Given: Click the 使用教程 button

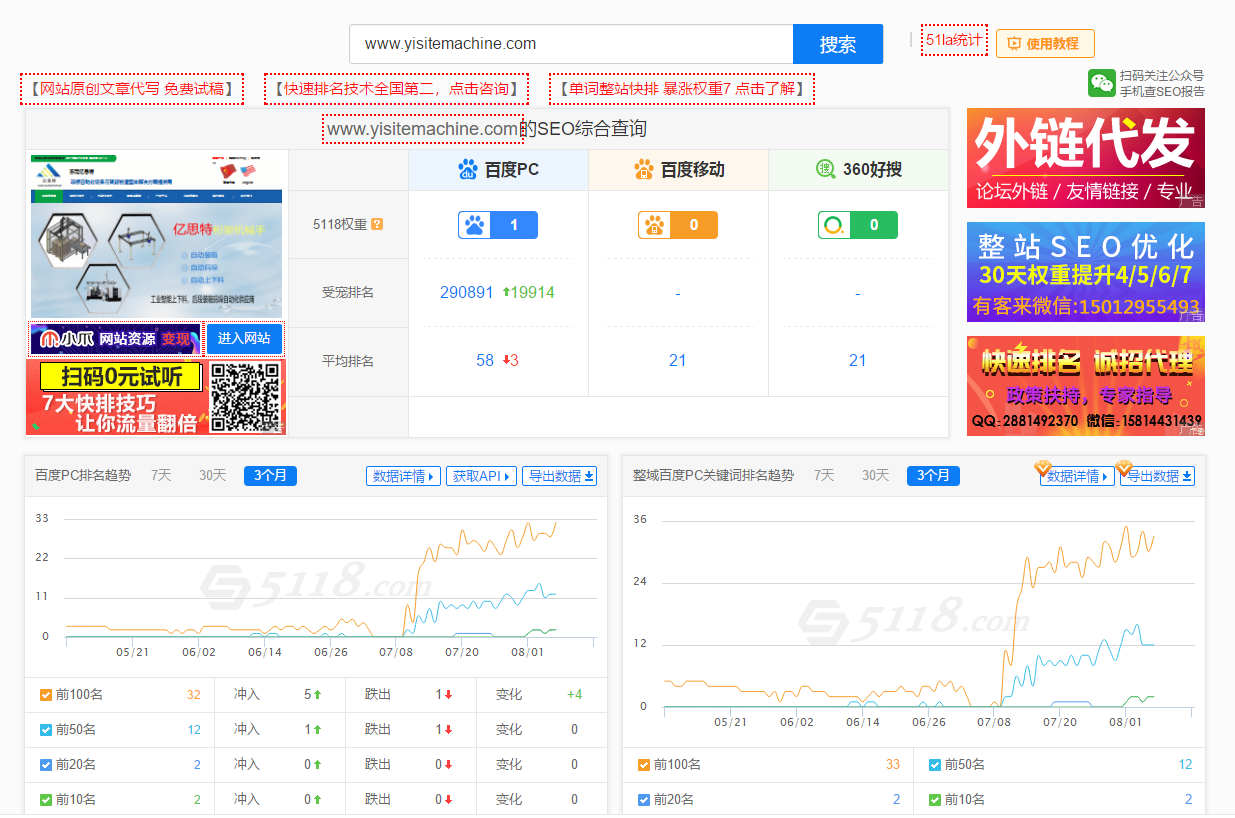Looking at the screenshot, I should pyautogui.click(x=1045, y=43).
